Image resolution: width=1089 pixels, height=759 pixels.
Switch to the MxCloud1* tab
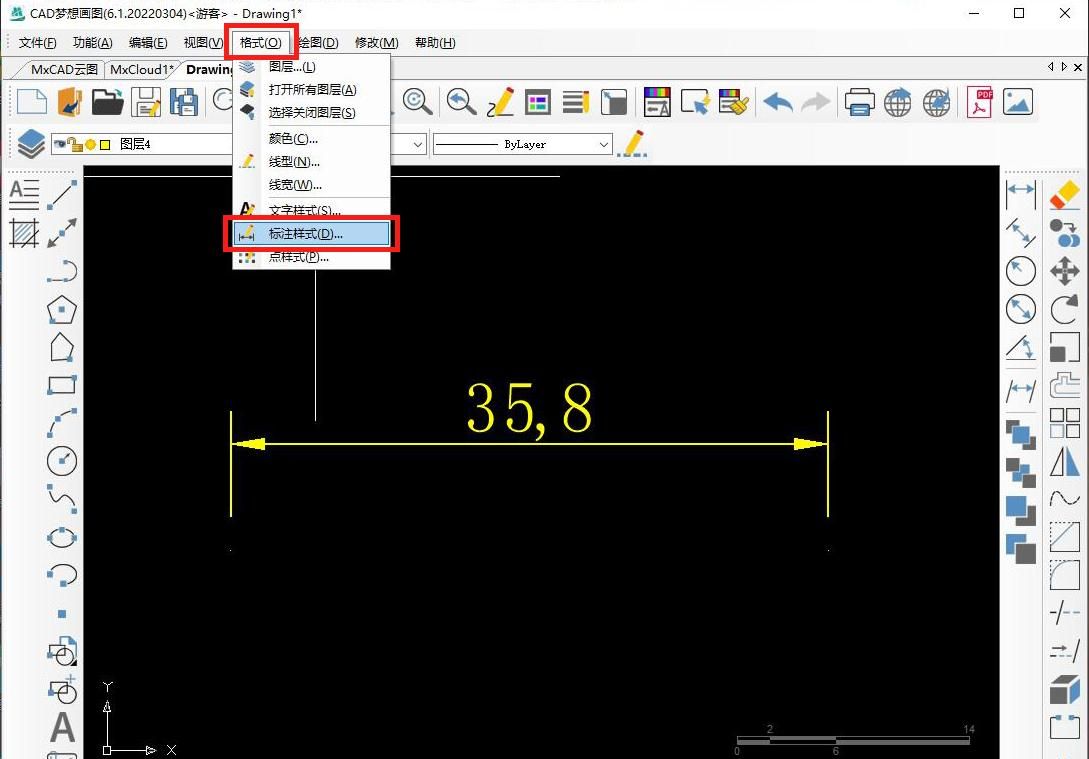point(142,69)
